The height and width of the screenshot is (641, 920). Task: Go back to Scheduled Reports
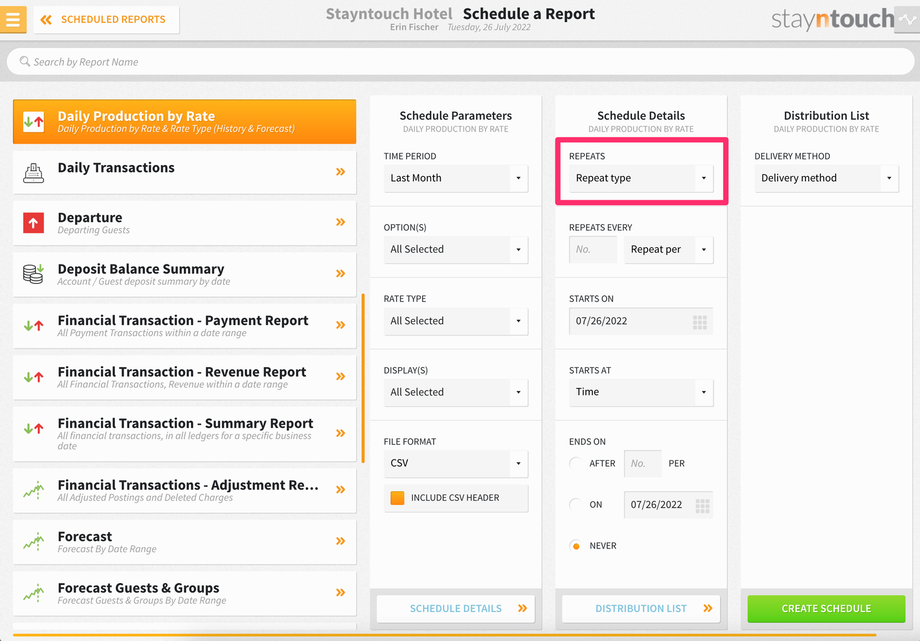pos(106,19)
